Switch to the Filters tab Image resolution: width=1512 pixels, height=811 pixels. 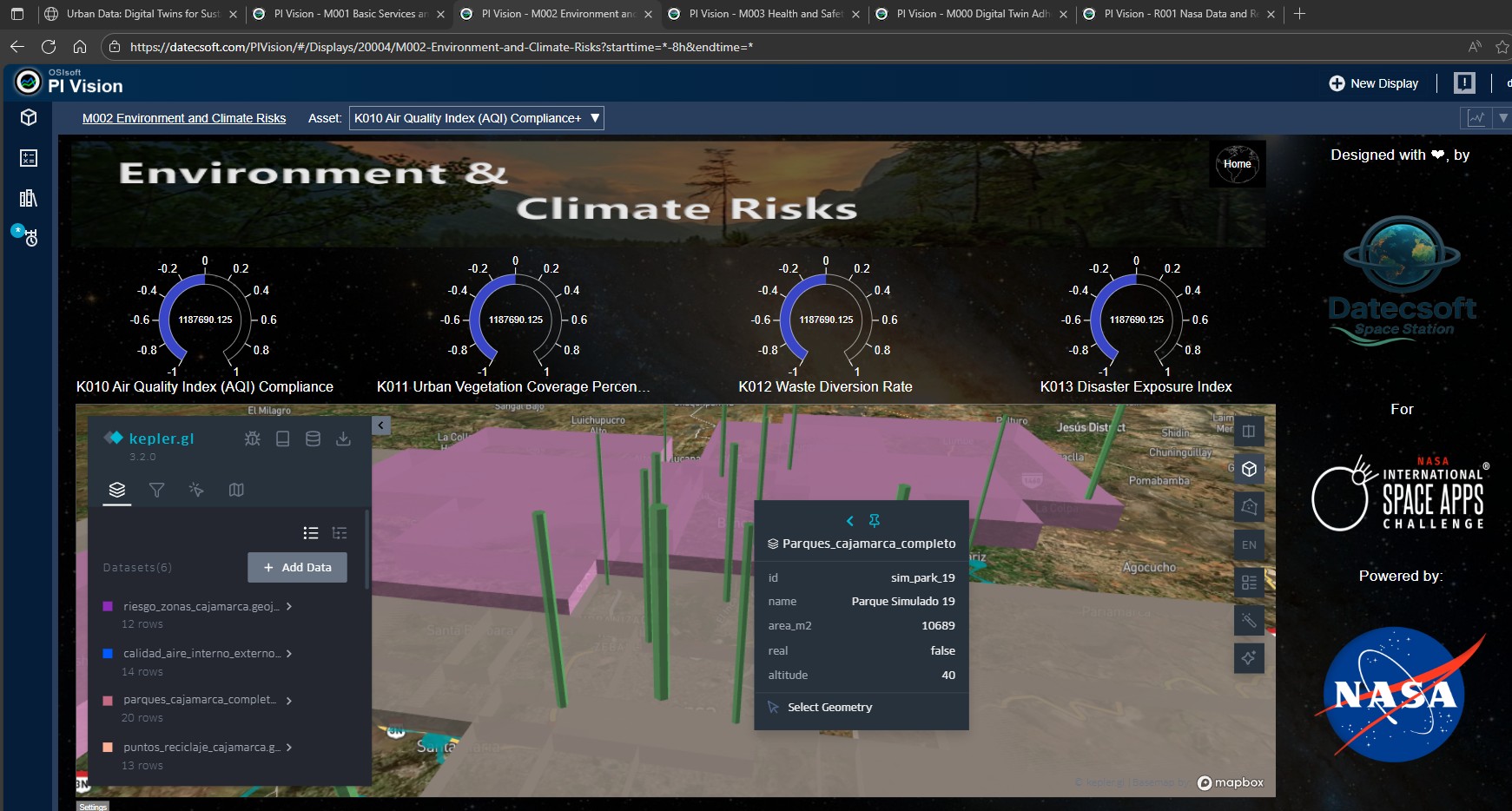click(156, 491)
